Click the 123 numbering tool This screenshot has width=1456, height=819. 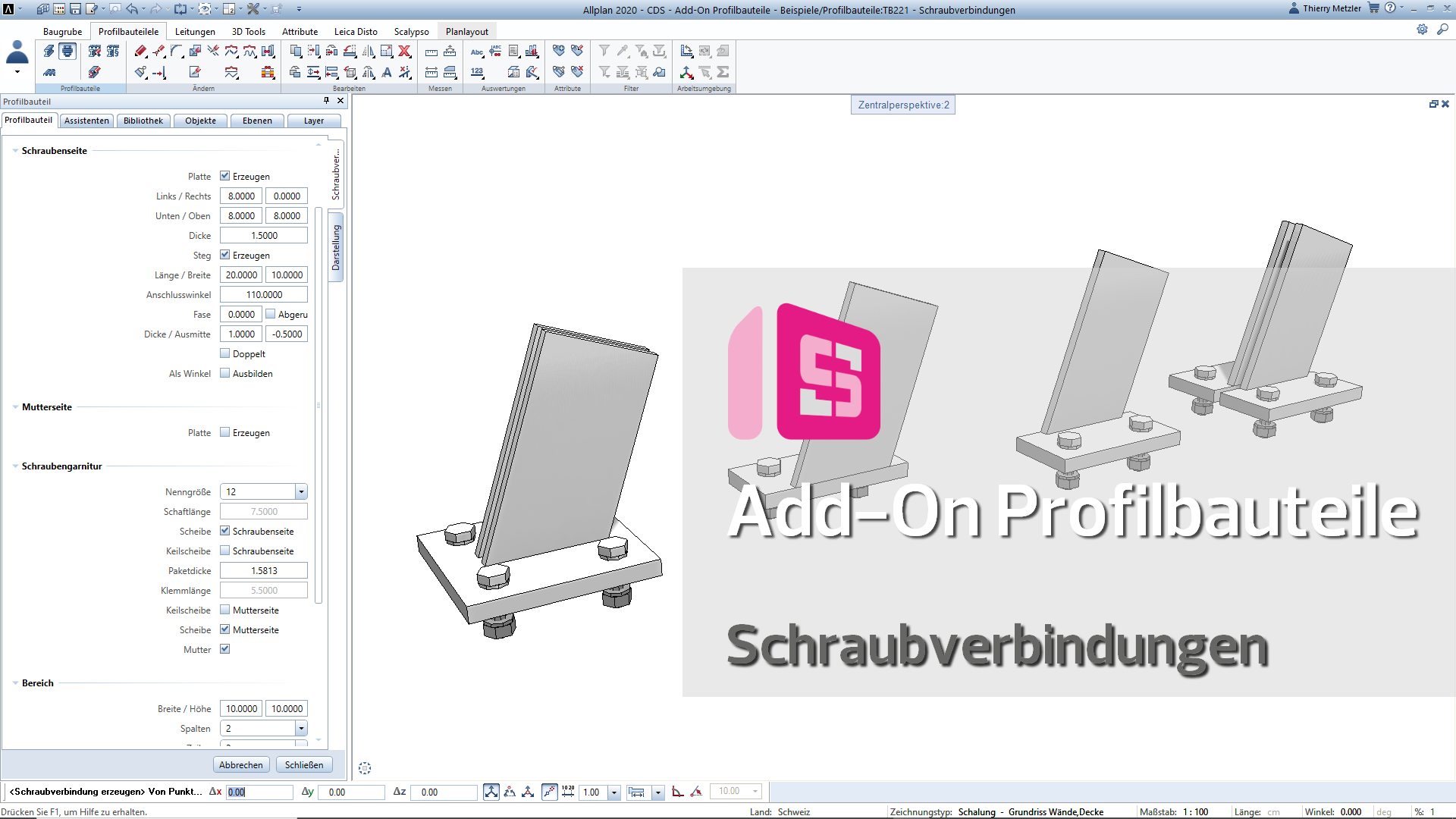476,72
